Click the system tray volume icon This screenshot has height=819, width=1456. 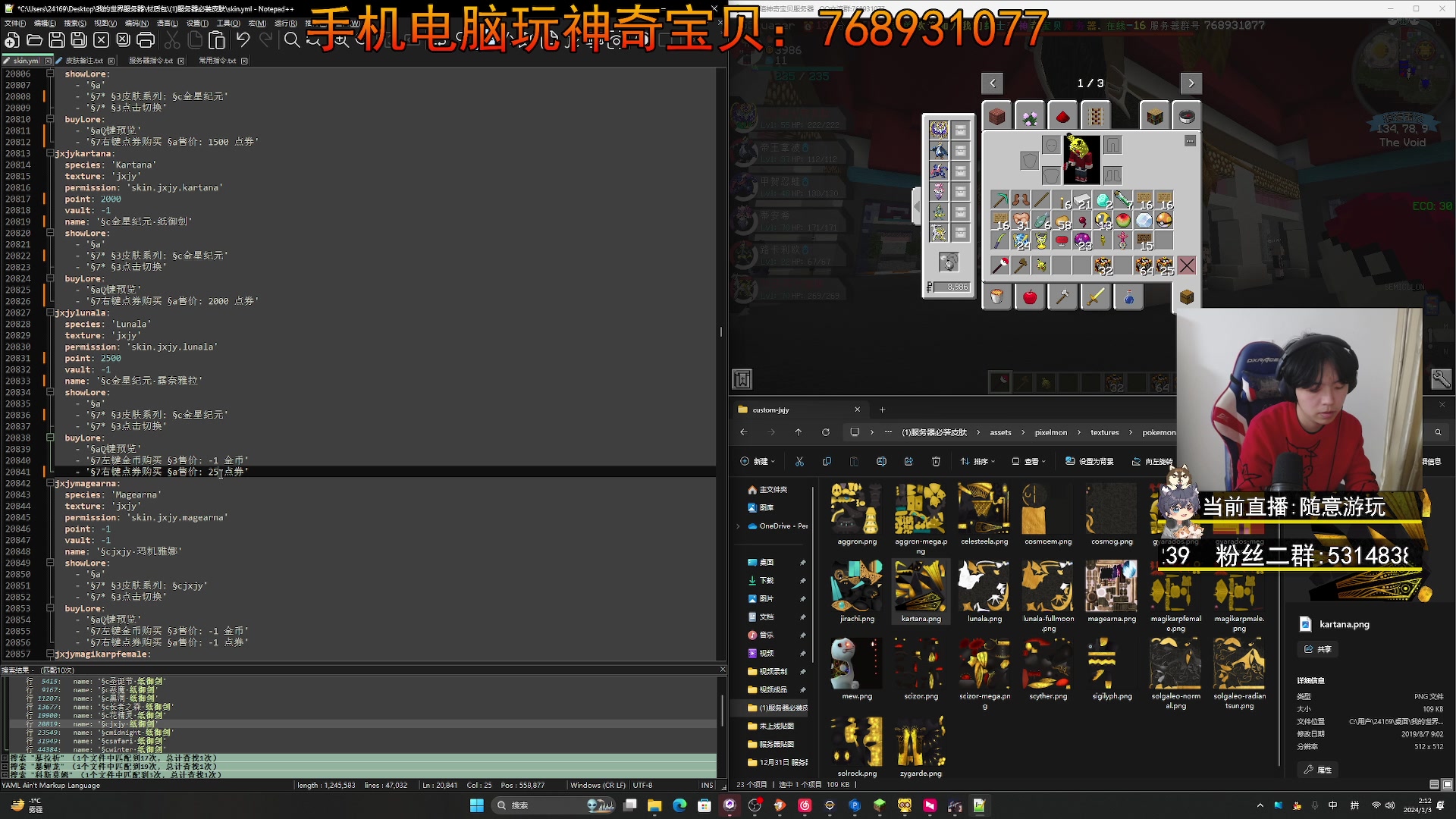click(x=1390, y=805)
